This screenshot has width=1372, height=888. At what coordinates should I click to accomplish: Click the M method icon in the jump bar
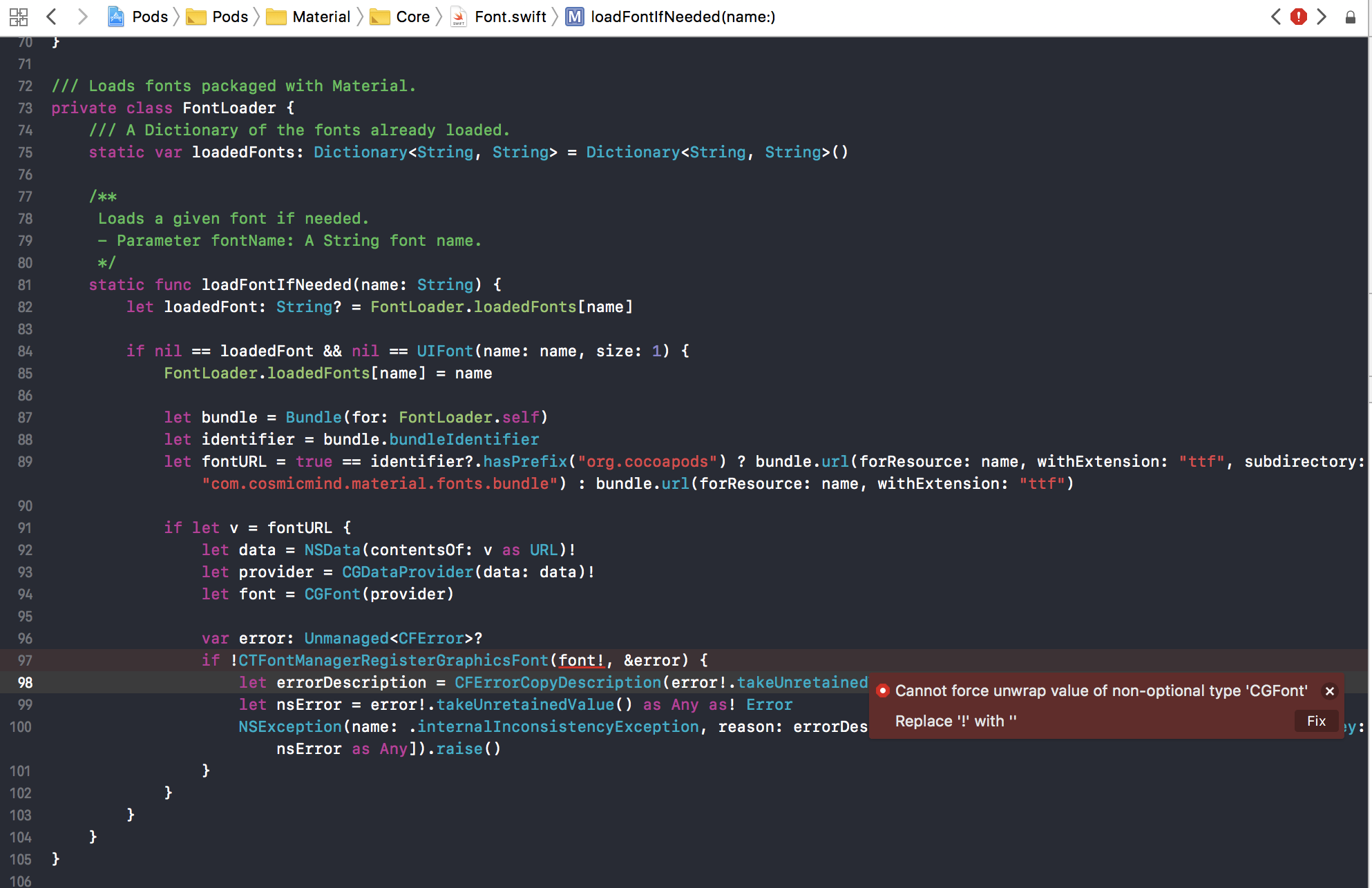coord(574,17)
